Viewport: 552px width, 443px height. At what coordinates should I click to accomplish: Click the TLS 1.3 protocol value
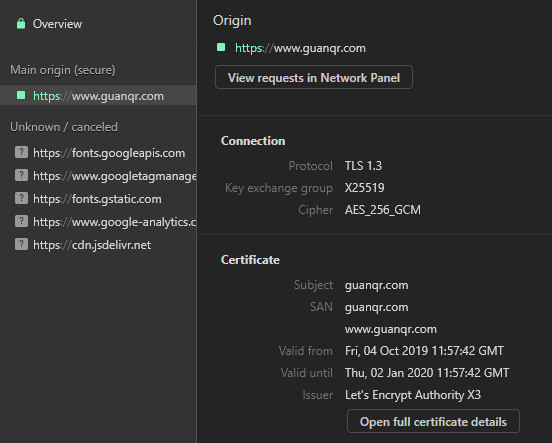point(363,166)
